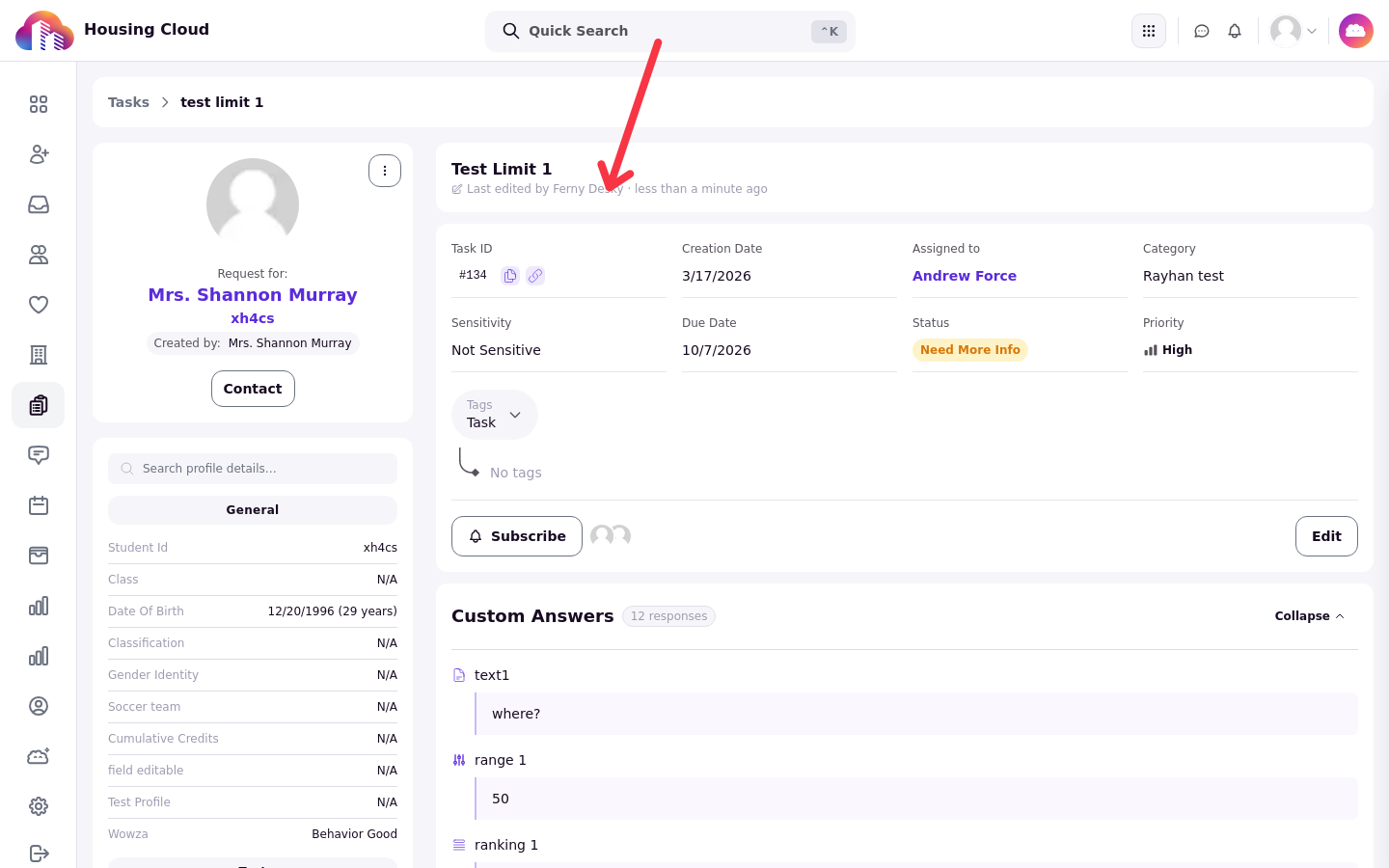Viewport: 1389px width, 868px height.
Task: Open the user avatar dropdown in header
Action: (x=1294, y=31)
